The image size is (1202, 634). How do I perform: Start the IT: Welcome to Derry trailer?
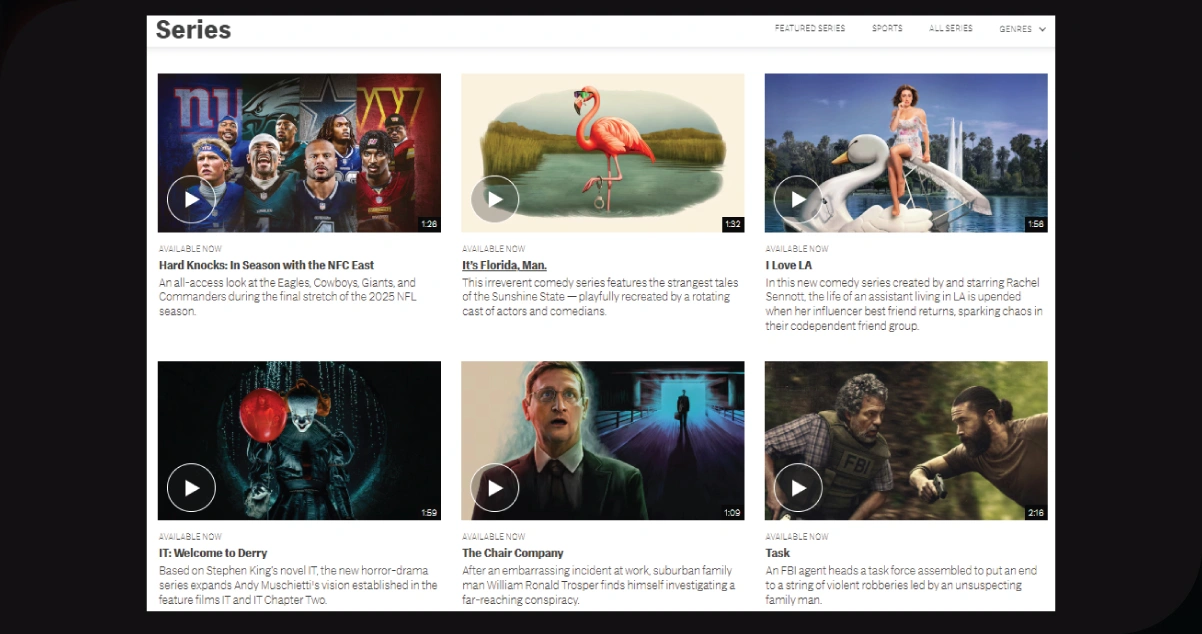[191, 488]
